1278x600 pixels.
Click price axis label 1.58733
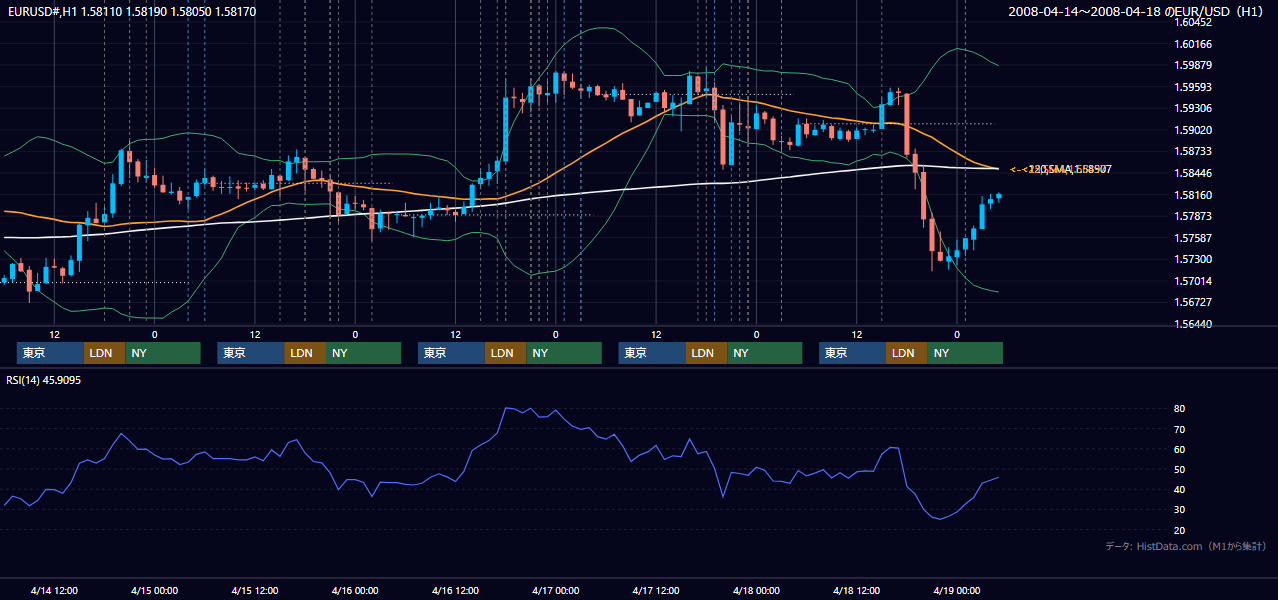1193,151
